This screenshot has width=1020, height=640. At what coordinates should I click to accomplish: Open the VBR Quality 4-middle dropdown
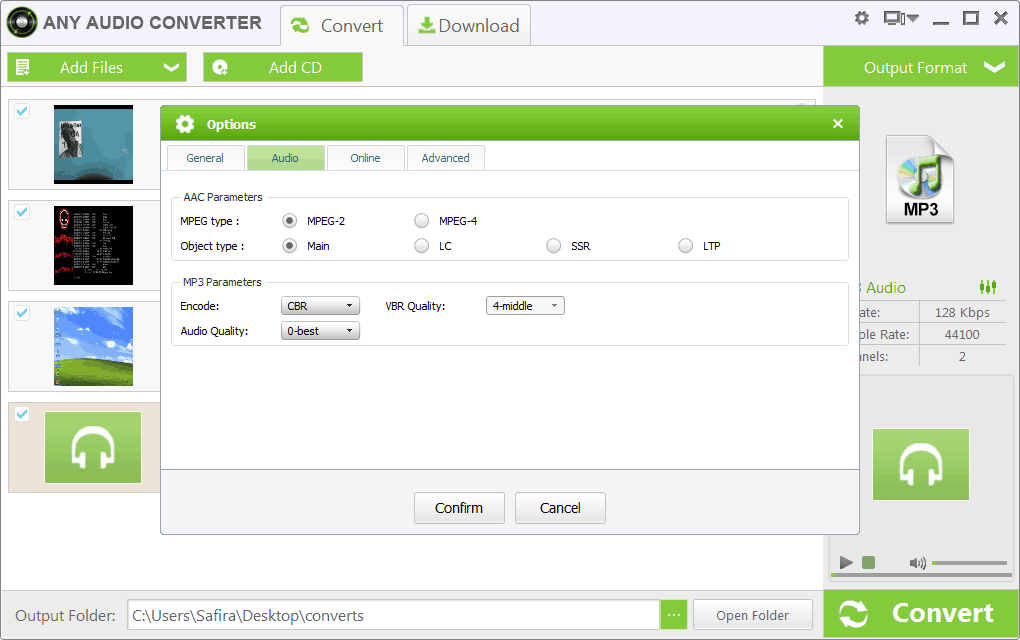[525, 306]
